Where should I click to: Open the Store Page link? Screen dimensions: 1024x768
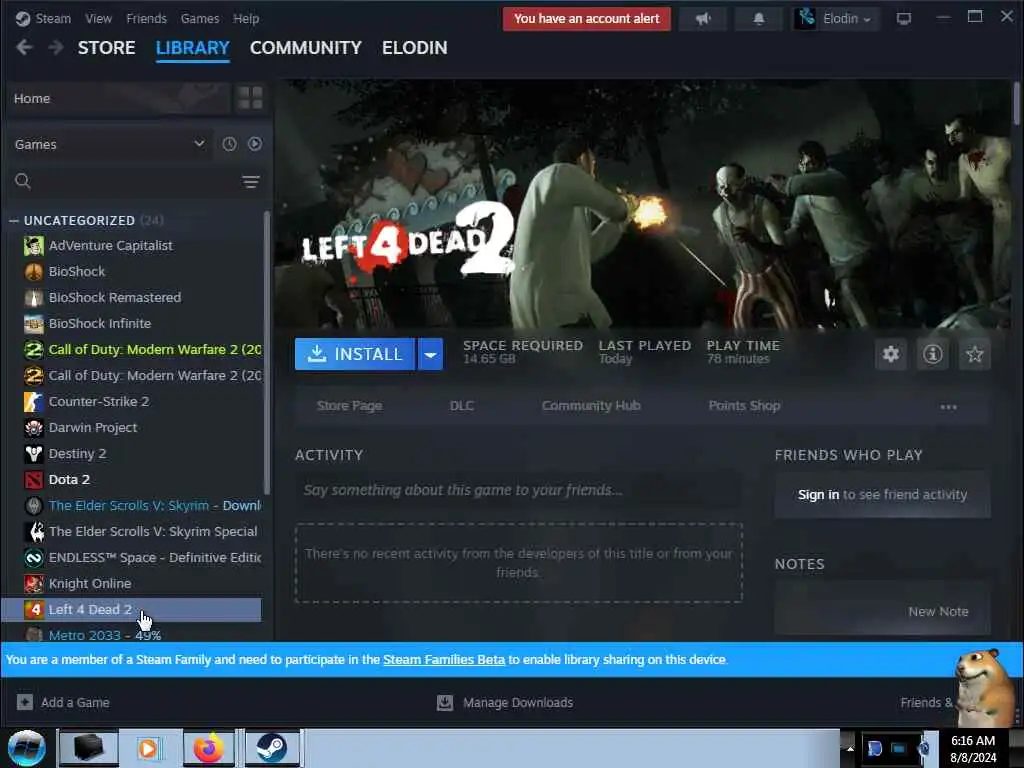tap(349, 406)
